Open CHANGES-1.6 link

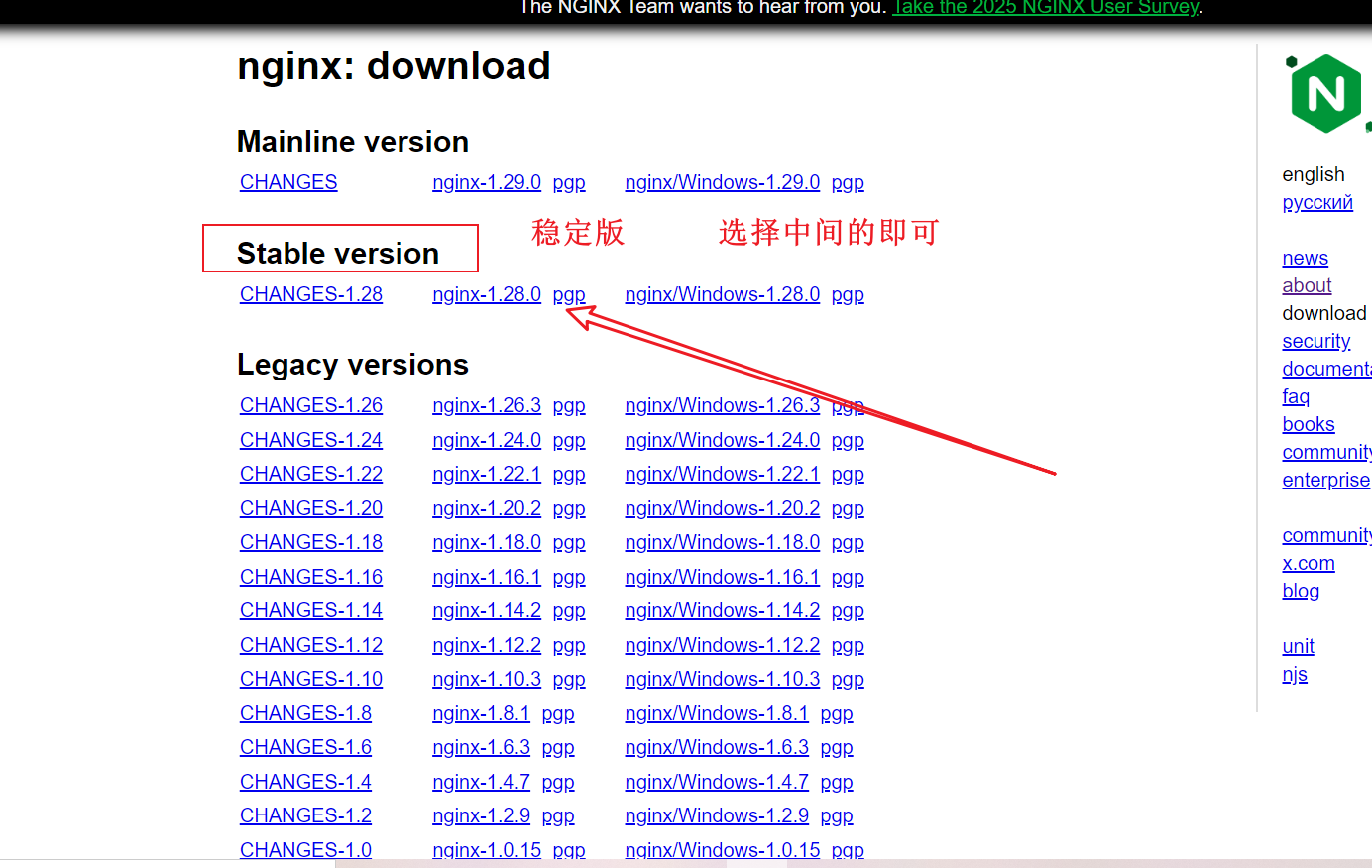tap(305, 747)
